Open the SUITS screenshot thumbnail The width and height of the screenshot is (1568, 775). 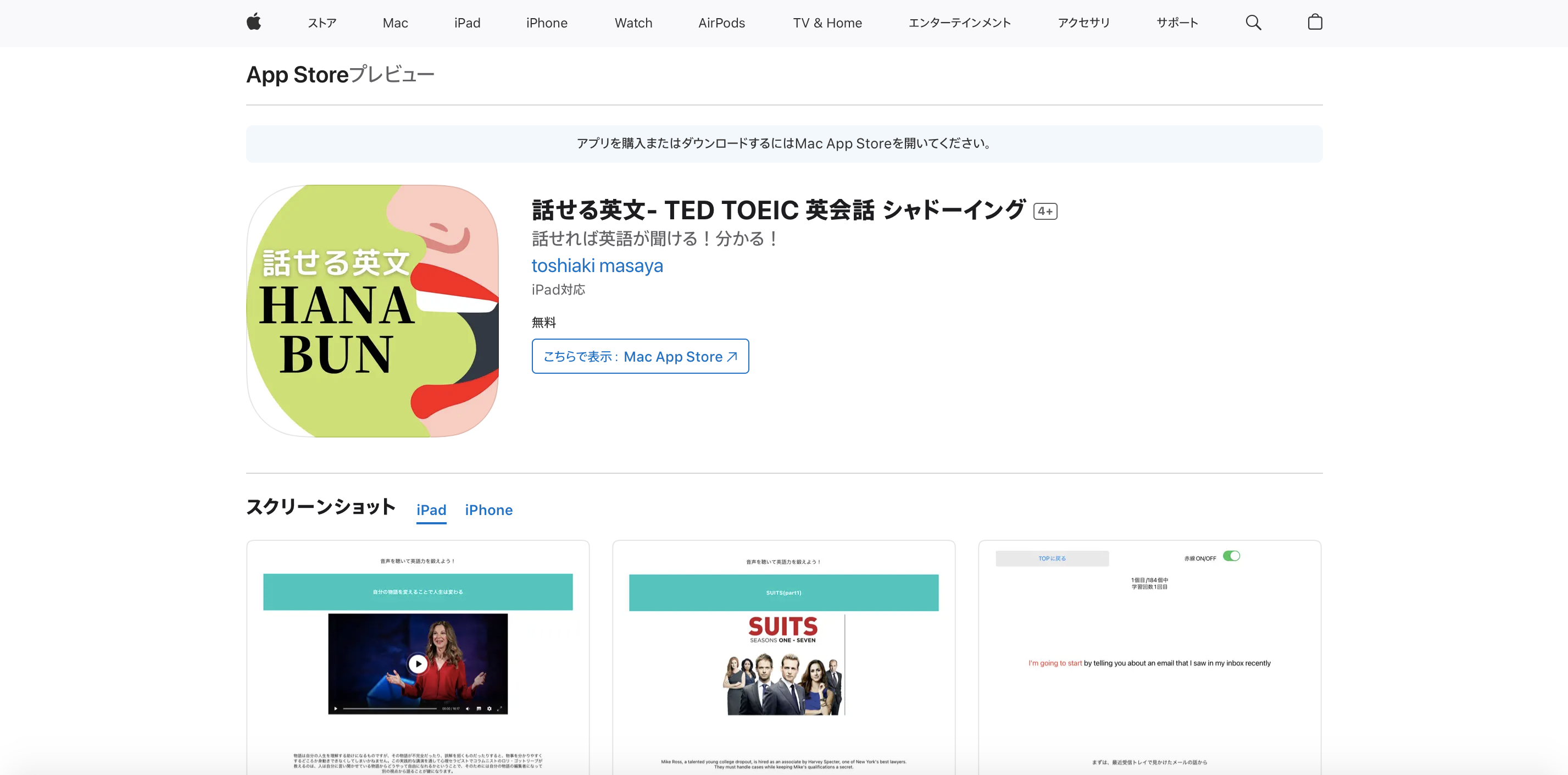tap(783, 657)
